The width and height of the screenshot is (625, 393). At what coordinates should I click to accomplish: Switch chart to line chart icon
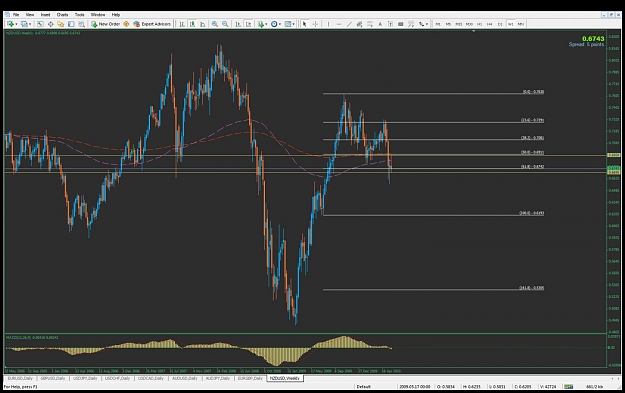click(x=202, y=24)
